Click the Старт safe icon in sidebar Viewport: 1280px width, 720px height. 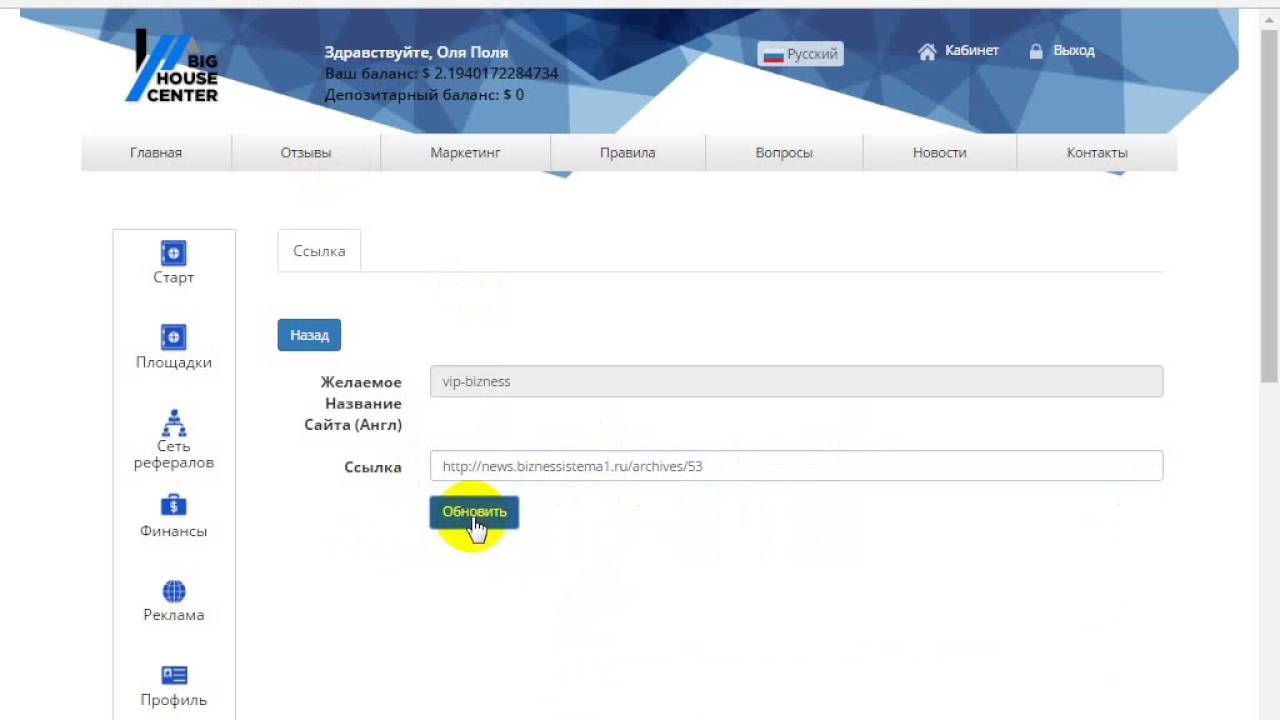(174, 253)
